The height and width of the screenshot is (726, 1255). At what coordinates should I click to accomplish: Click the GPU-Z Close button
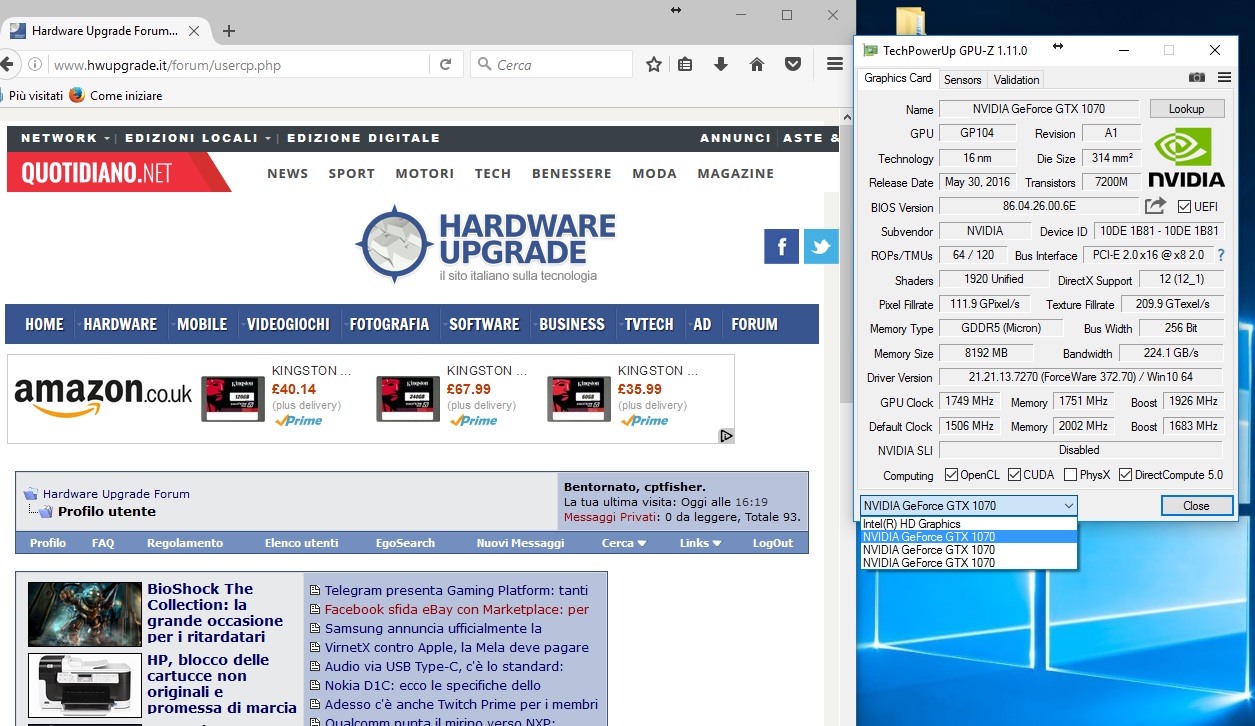[x=1196, y=506]
